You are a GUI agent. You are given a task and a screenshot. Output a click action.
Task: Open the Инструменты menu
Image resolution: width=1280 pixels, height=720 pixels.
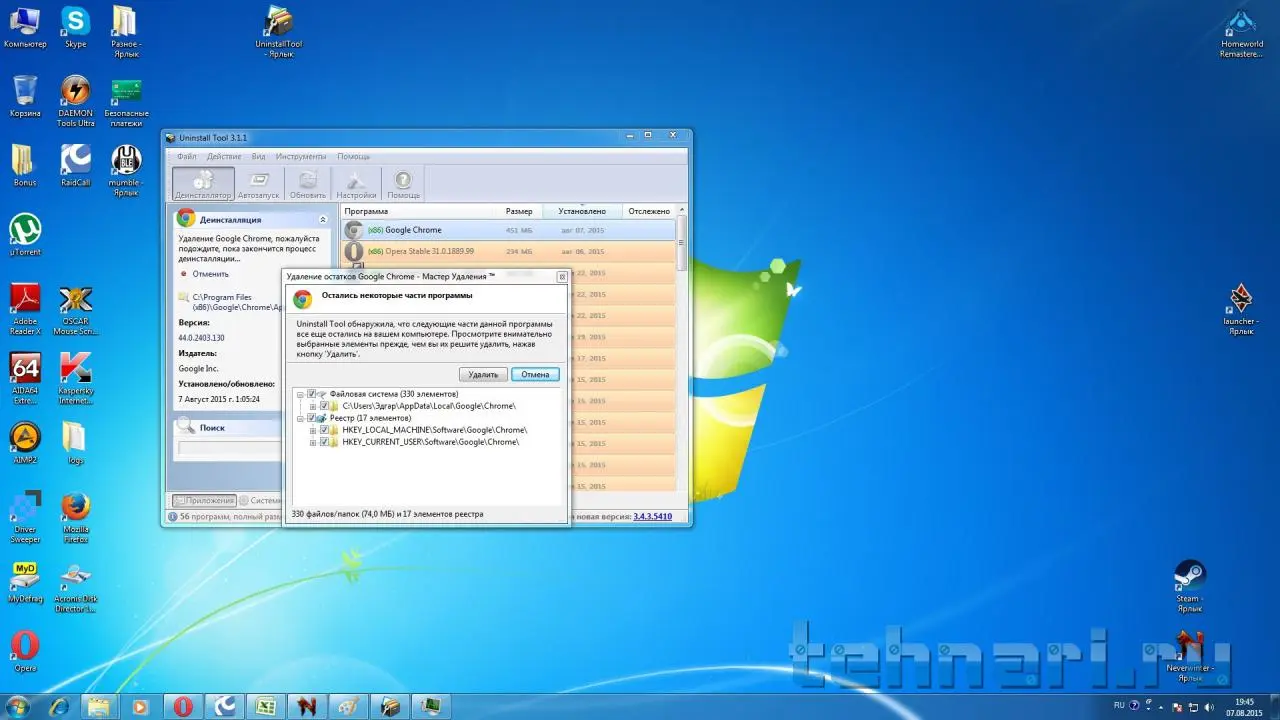click(x=301, y=156)
